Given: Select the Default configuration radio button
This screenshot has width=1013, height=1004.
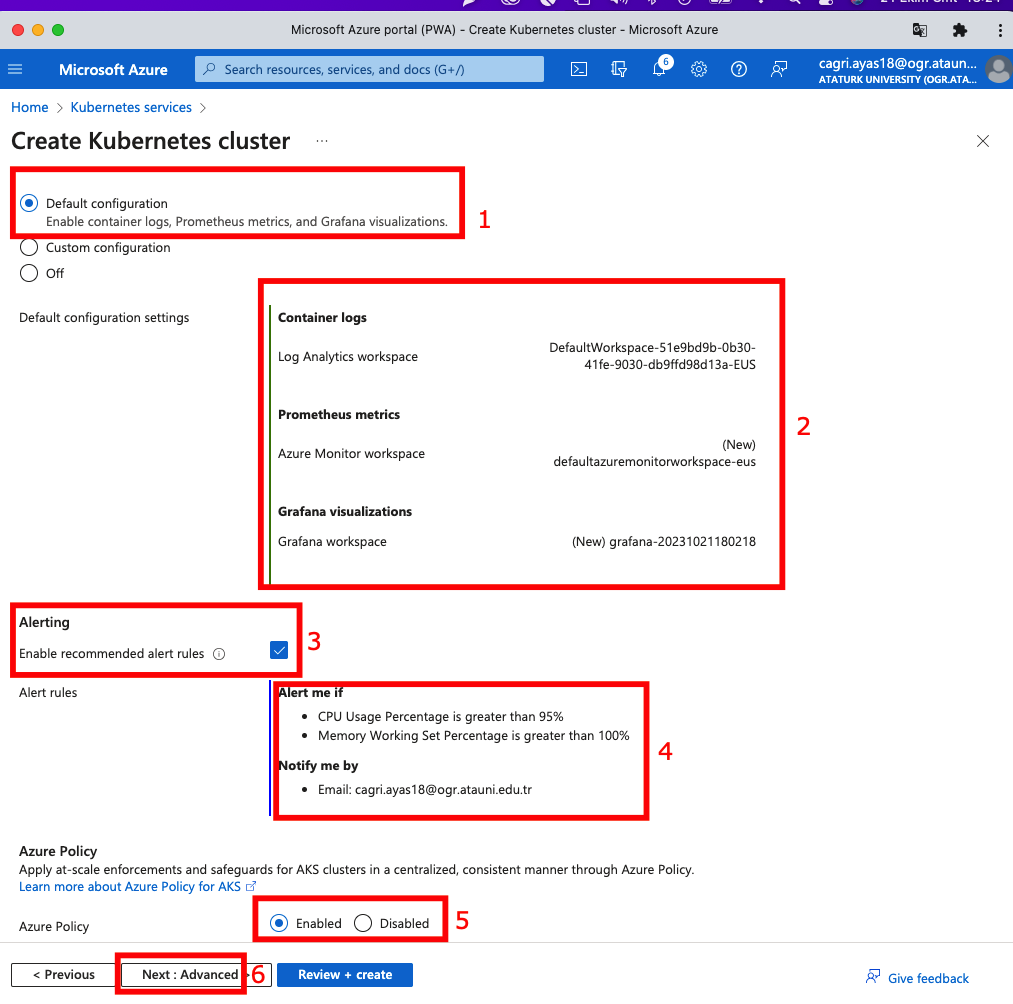Looking at the screenshot, I should pos(29,203).
